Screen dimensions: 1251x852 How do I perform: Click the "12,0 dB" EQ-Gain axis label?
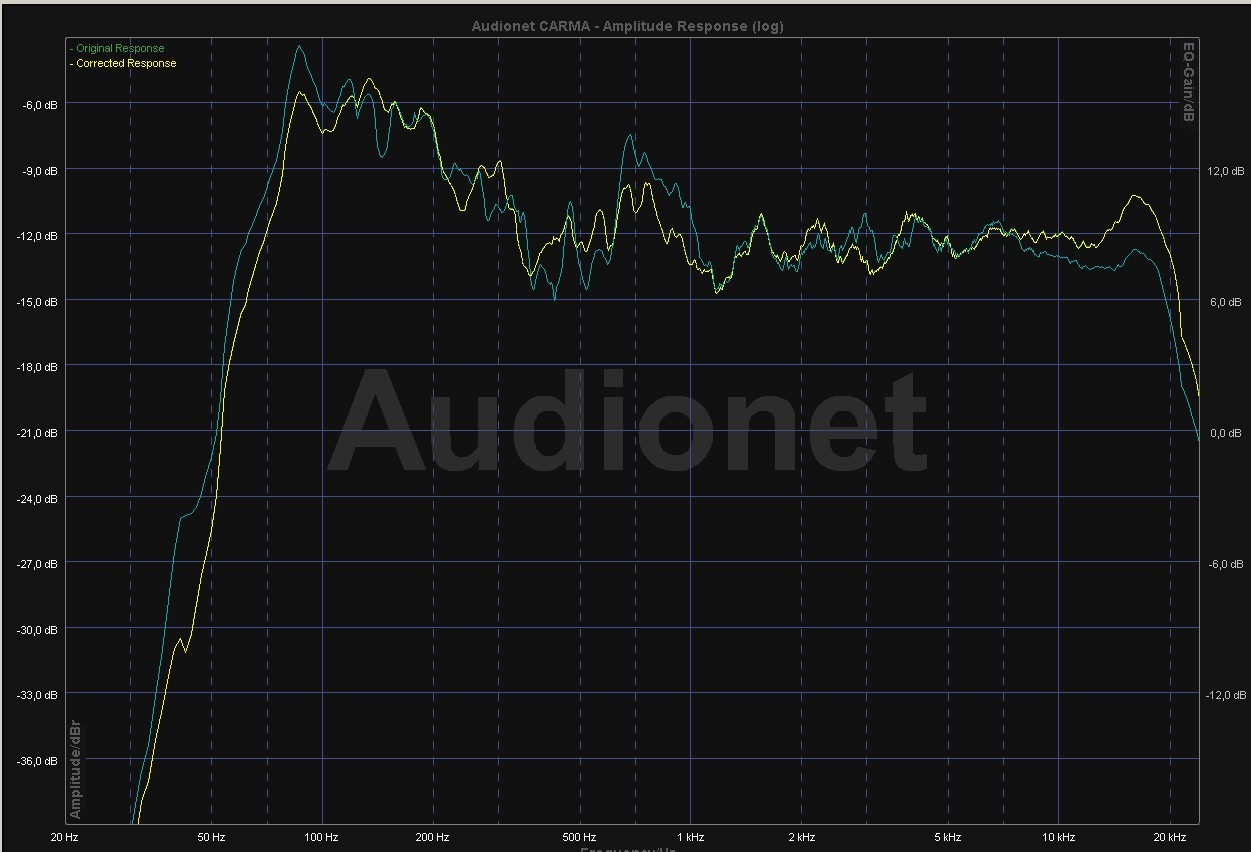(1224, 170)
